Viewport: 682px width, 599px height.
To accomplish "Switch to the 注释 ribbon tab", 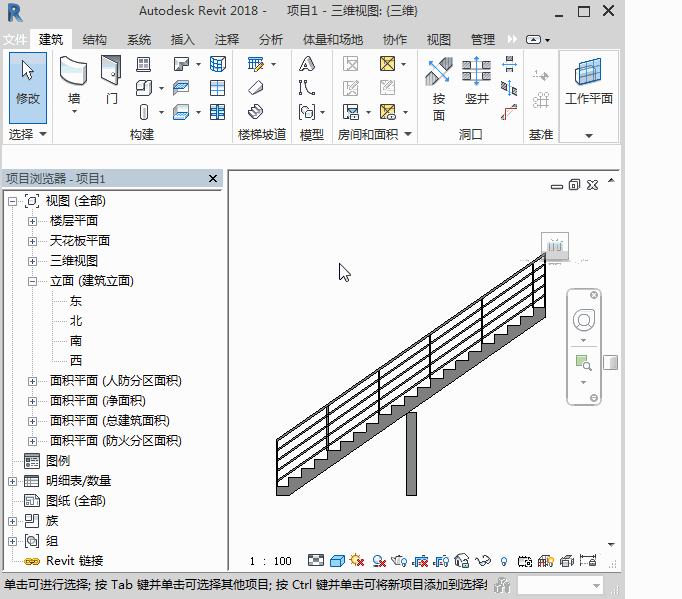I will (227, 40).
